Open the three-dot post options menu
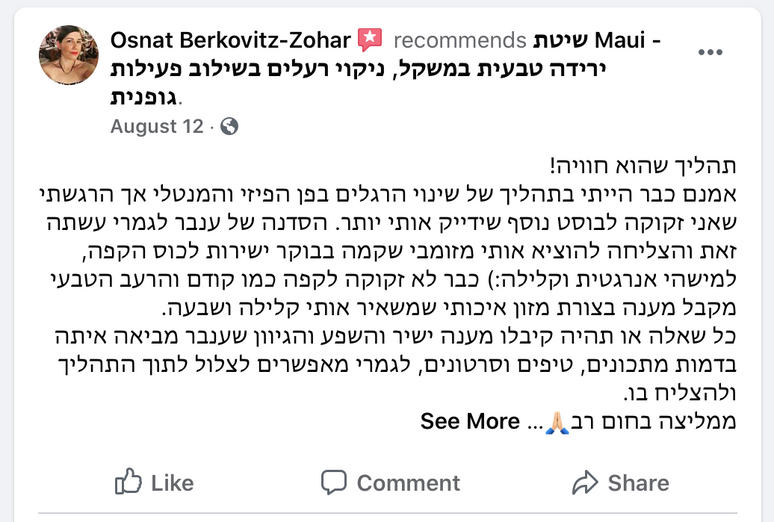This screenshot has width=774, height=522. [710, 52]
